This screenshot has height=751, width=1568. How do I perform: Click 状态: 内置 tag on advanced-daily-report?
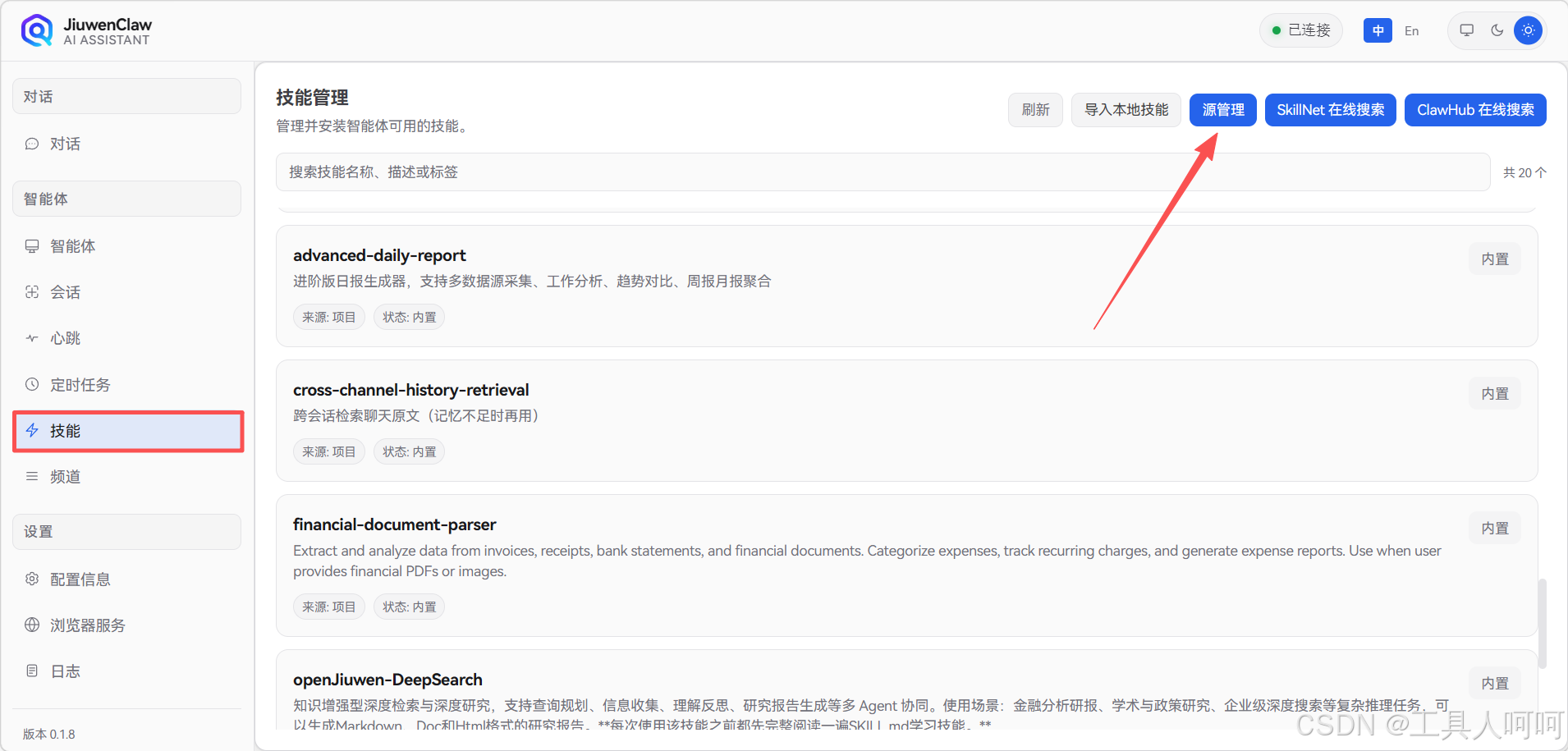click(409, 317)
